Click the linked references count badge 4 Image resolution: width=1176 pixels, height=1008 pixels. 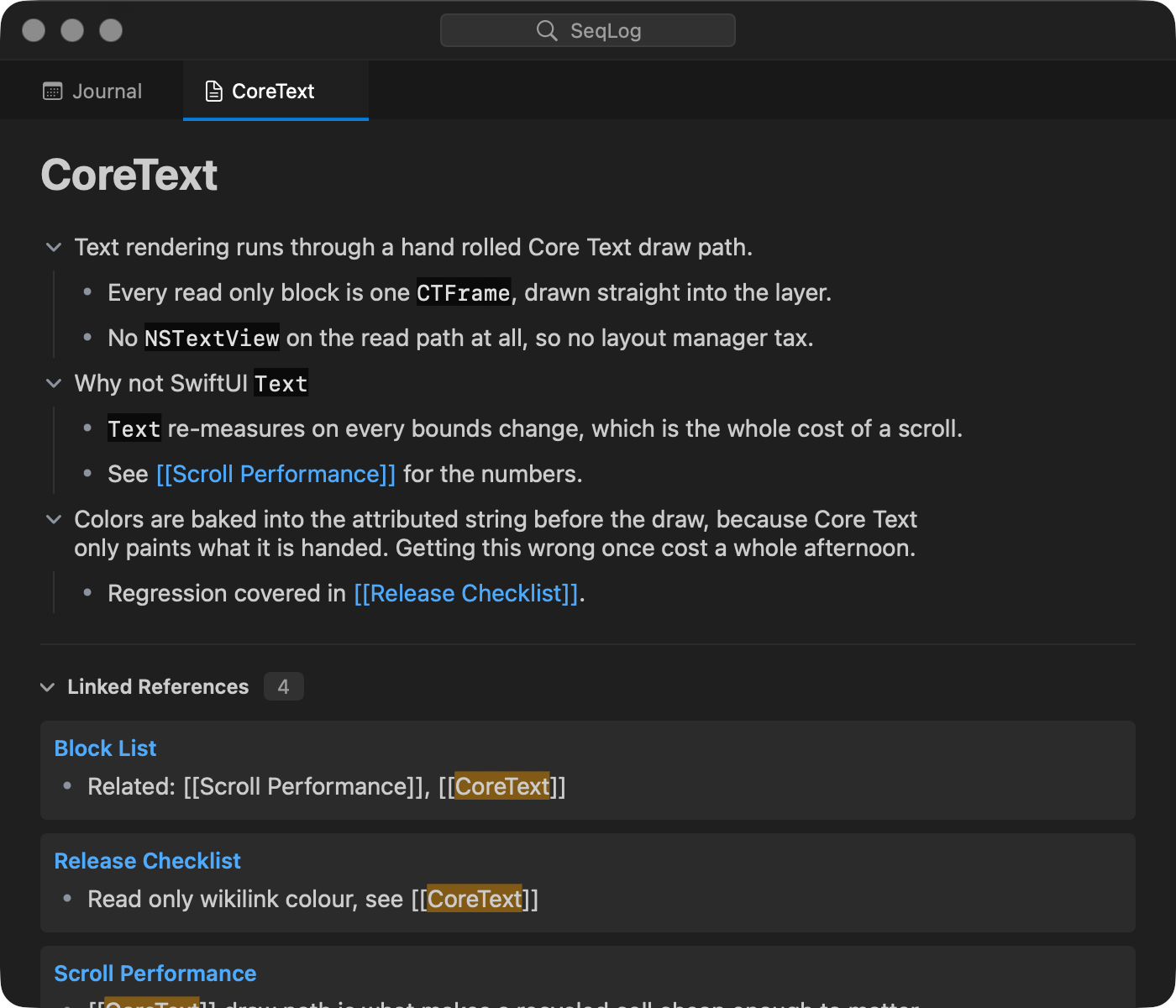coord(284,686)
